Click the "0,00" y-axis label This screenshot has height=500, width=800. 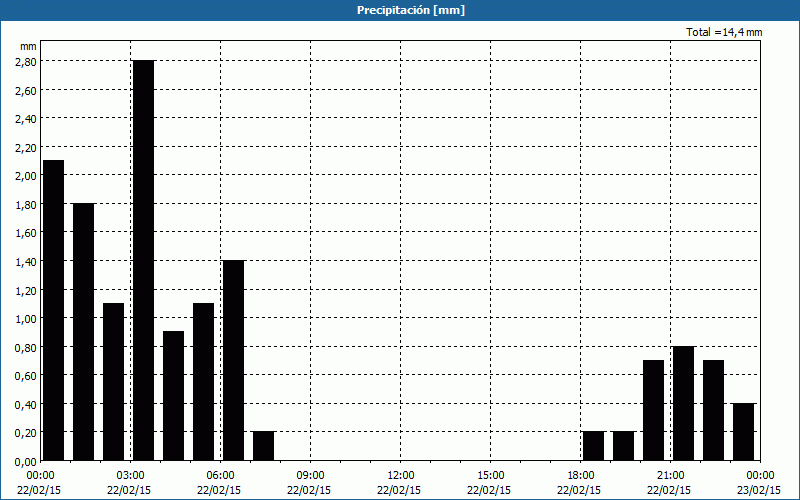tap(27, 462)
